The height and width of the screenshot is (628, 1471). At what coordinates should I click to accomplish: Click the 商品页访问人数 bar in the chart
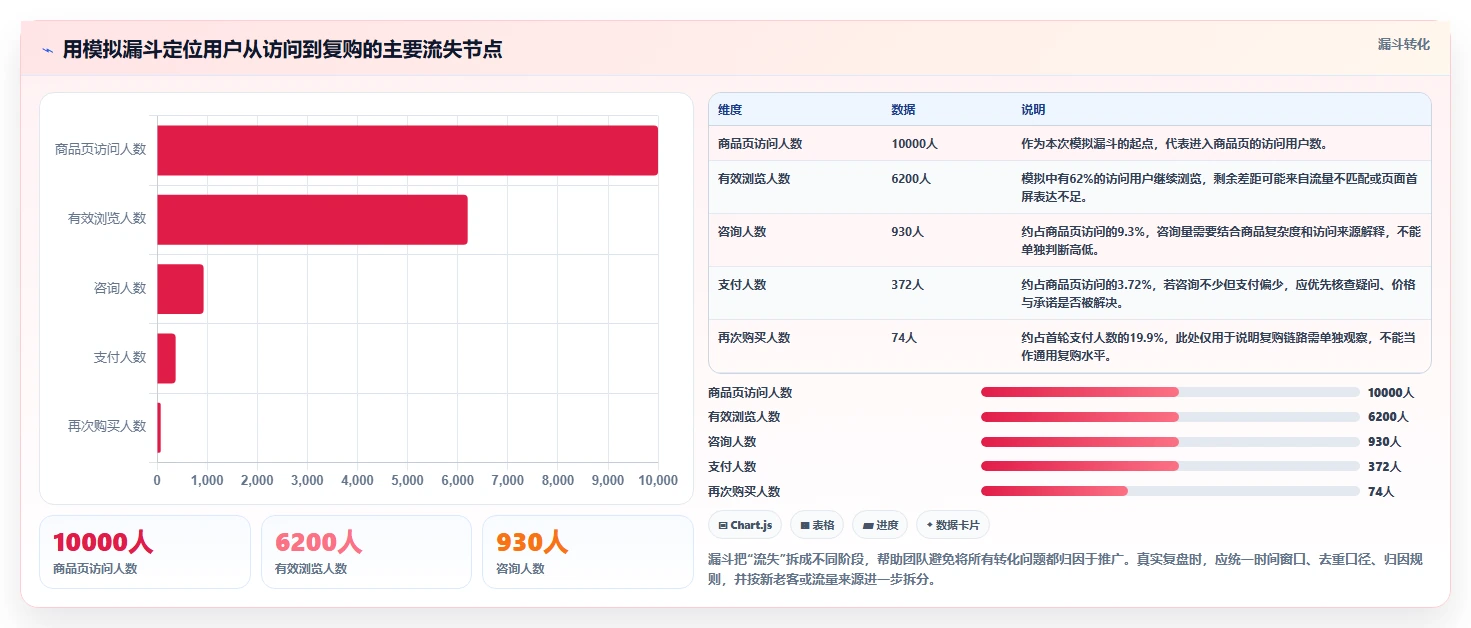pos(407,150)
